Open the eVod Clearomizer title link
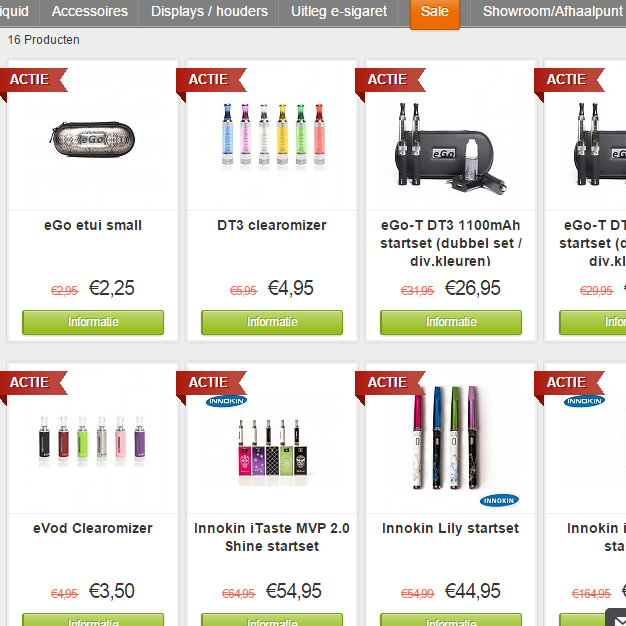The image size is (626, 626). pos(93,528)
